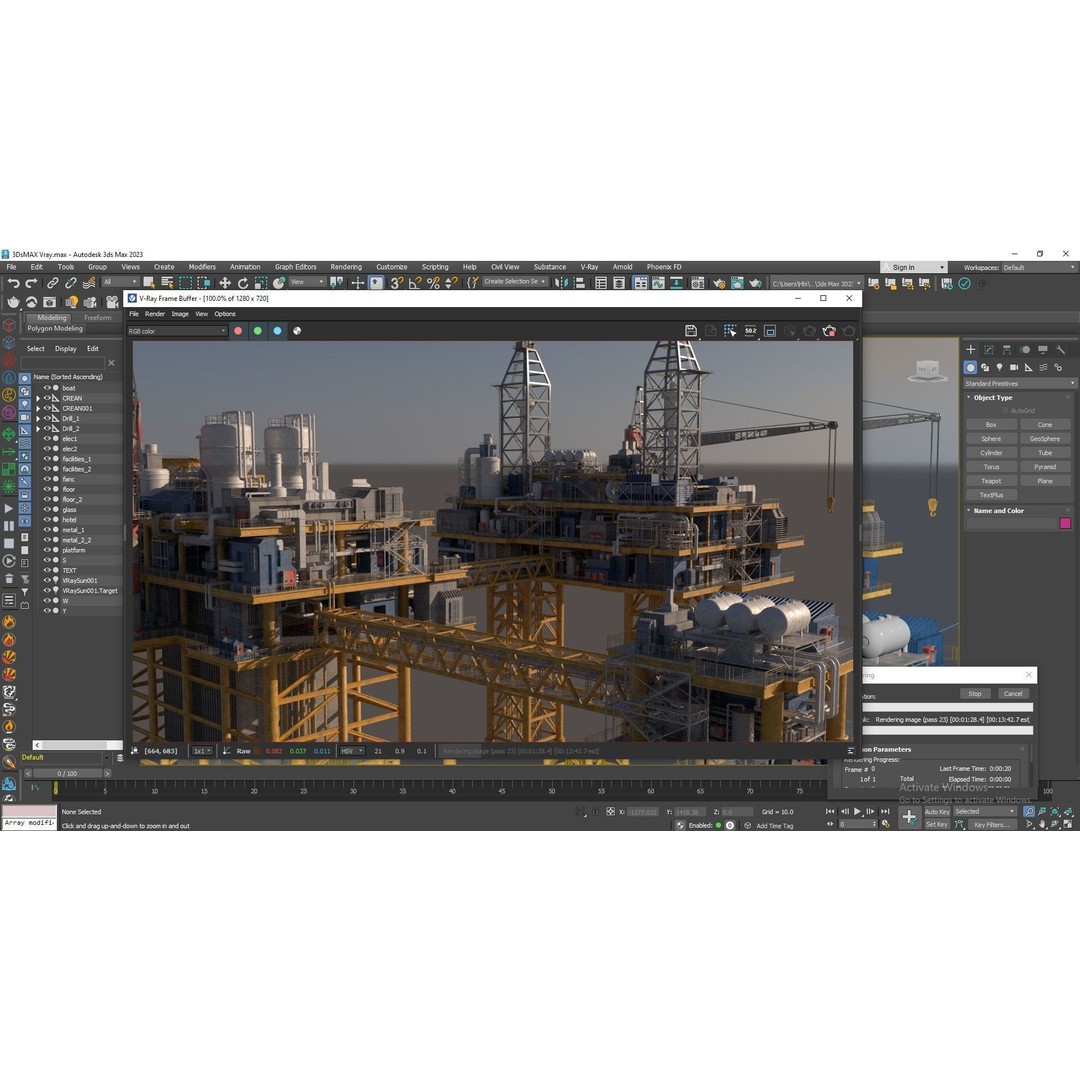Turn off the Enabled animation toggle
1080x1080 pixels.
pos(718,825)
